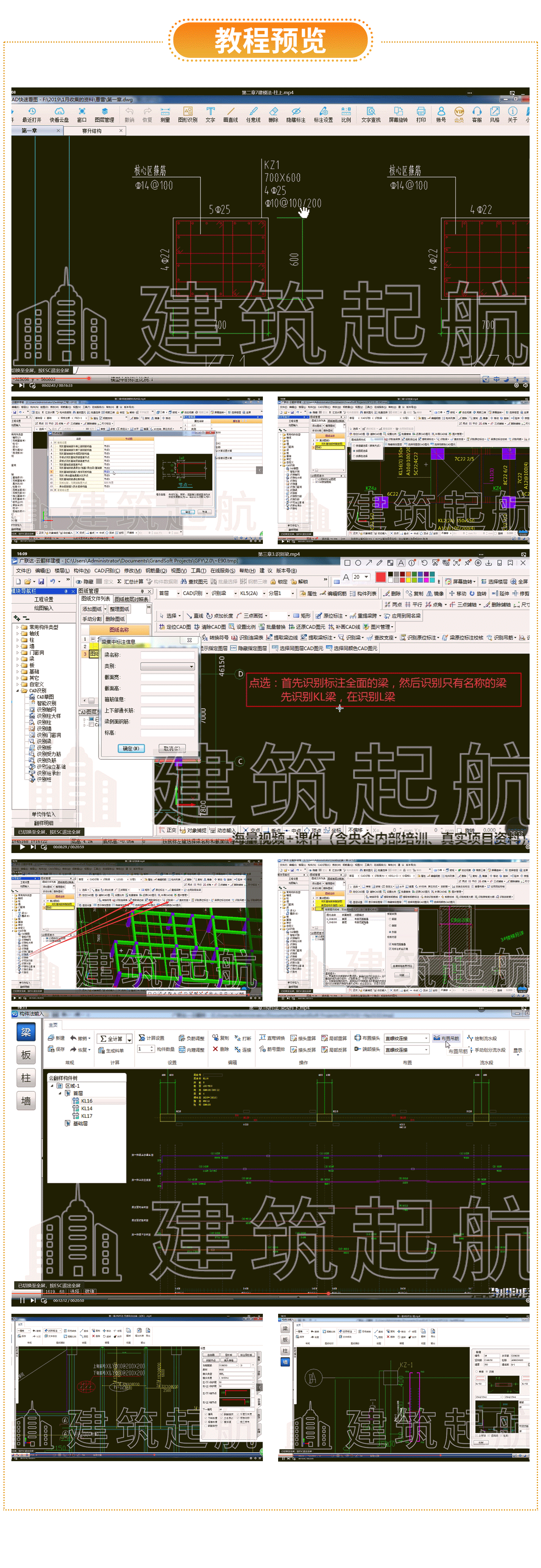Collapse CAD识别 tree node

coord(18,690)
